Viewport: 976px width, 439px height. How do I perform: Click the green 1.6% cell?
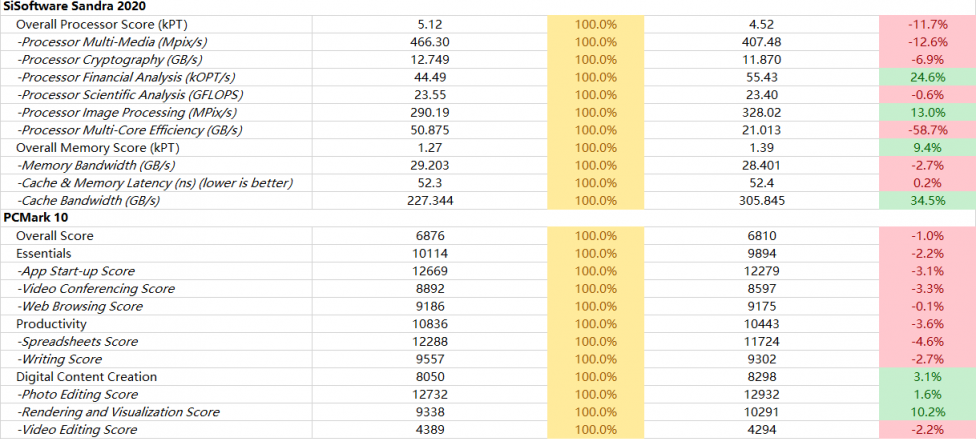click(x=927, y=395)
